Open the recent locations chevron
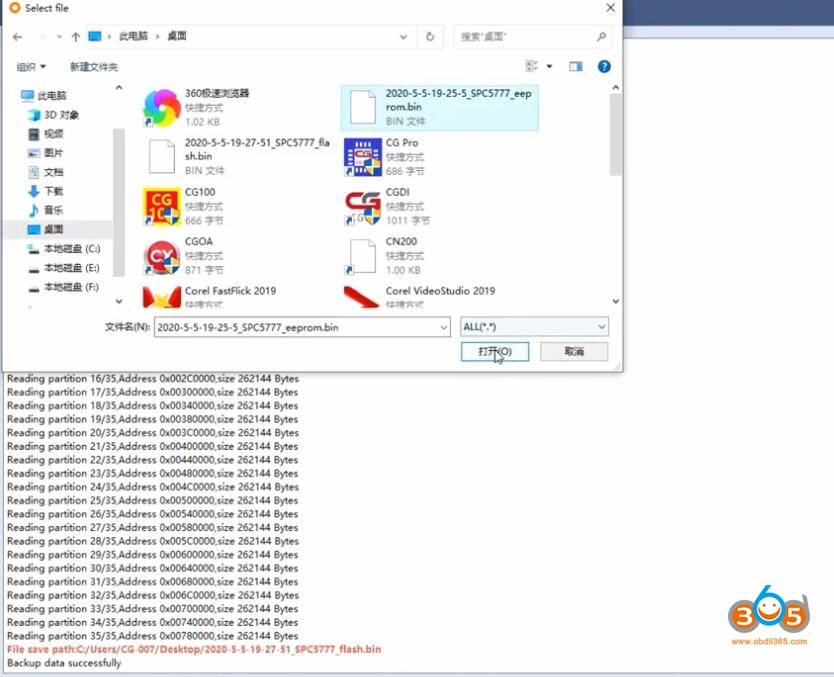The height and width of the screenshot is (677, 834). point(59,37)
